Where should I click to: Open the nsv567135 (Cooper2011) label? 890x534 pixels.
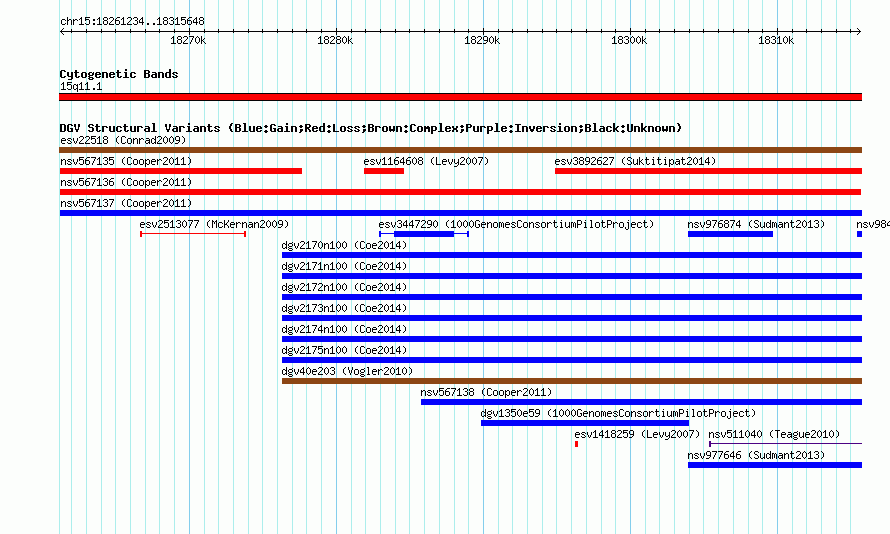(126, 162)
